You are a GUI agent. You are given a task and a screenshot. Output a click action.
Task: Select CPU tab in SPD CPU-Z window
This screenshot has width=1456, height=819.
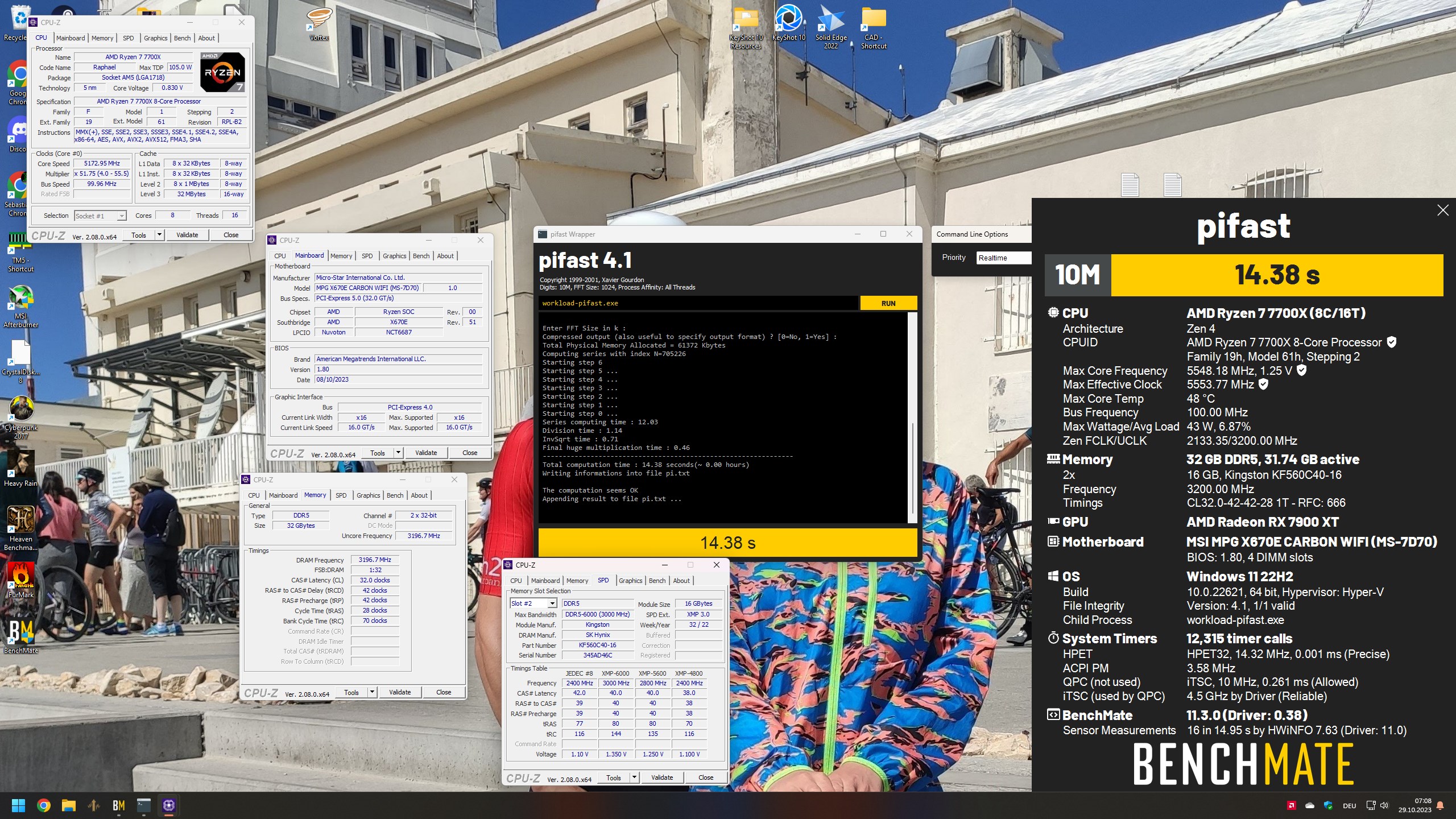[x=516, y=581]
